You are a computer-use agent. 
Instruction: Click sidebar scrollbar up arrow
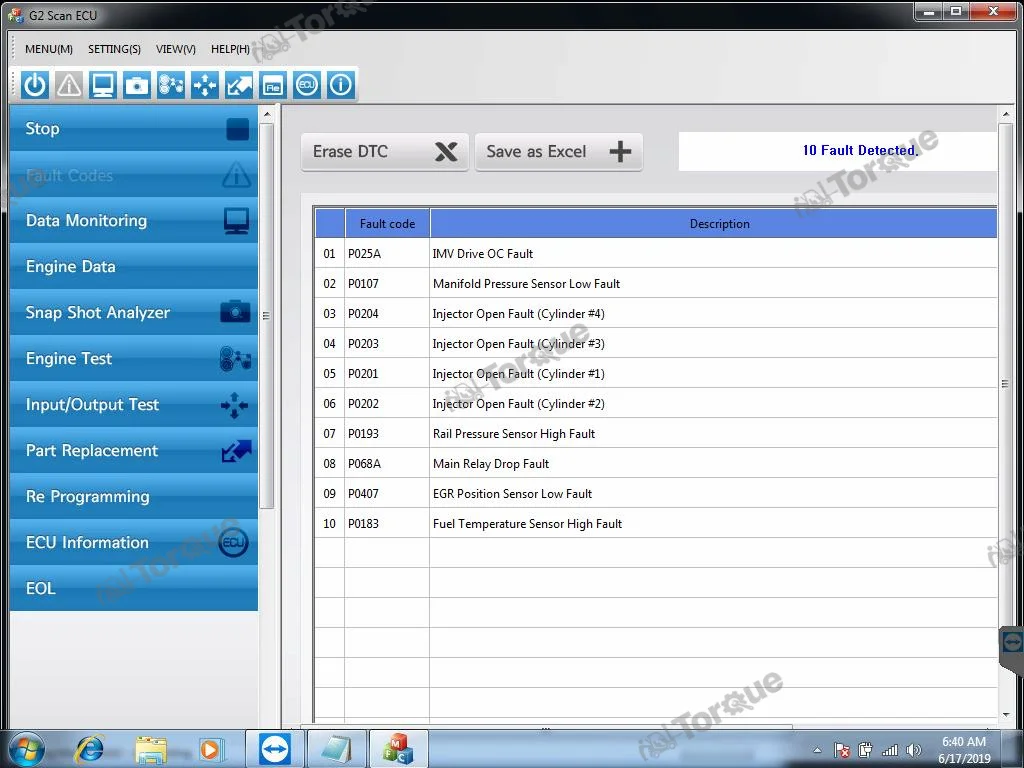pos(266,114)
